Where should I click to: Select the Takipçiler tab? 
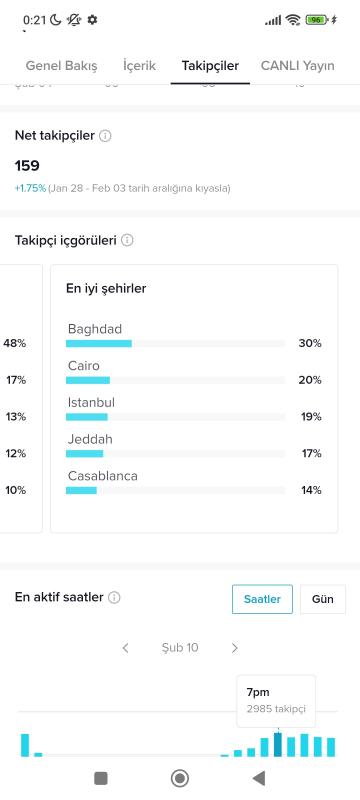click(210, 66)
